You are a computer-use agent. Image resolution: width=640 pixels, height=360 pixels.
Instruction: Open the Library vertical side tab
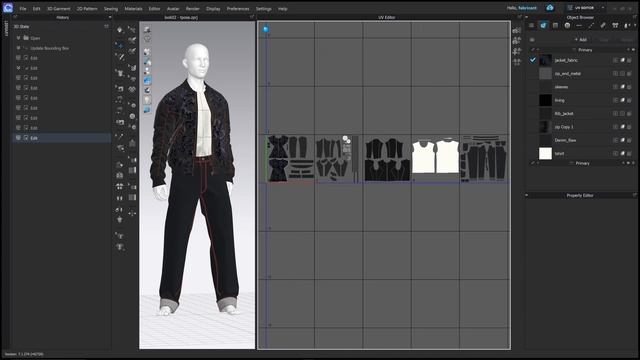(6, 29)
